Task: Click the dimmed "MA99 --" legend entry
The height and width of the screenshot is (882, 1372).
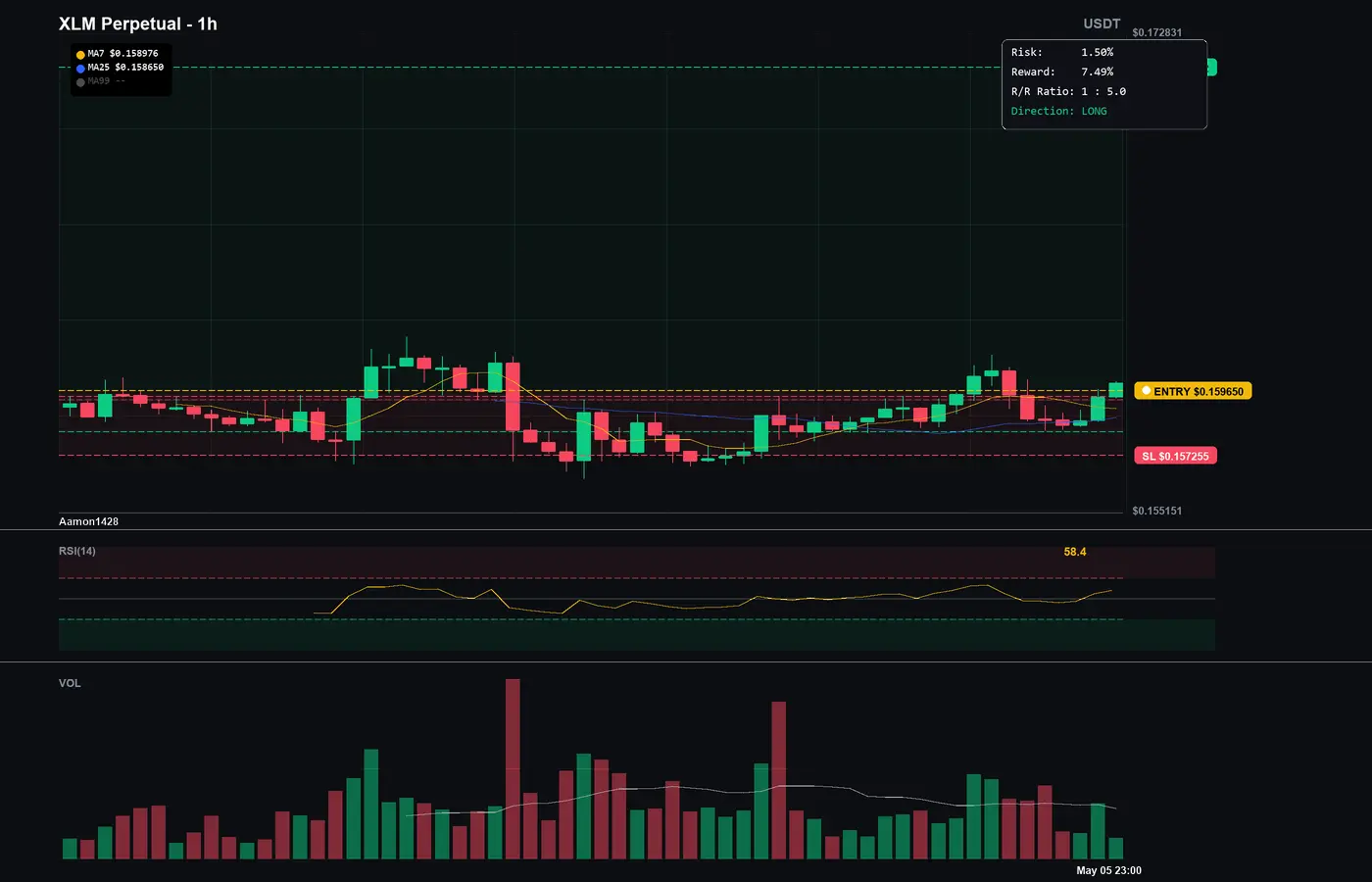Action: 106,81
